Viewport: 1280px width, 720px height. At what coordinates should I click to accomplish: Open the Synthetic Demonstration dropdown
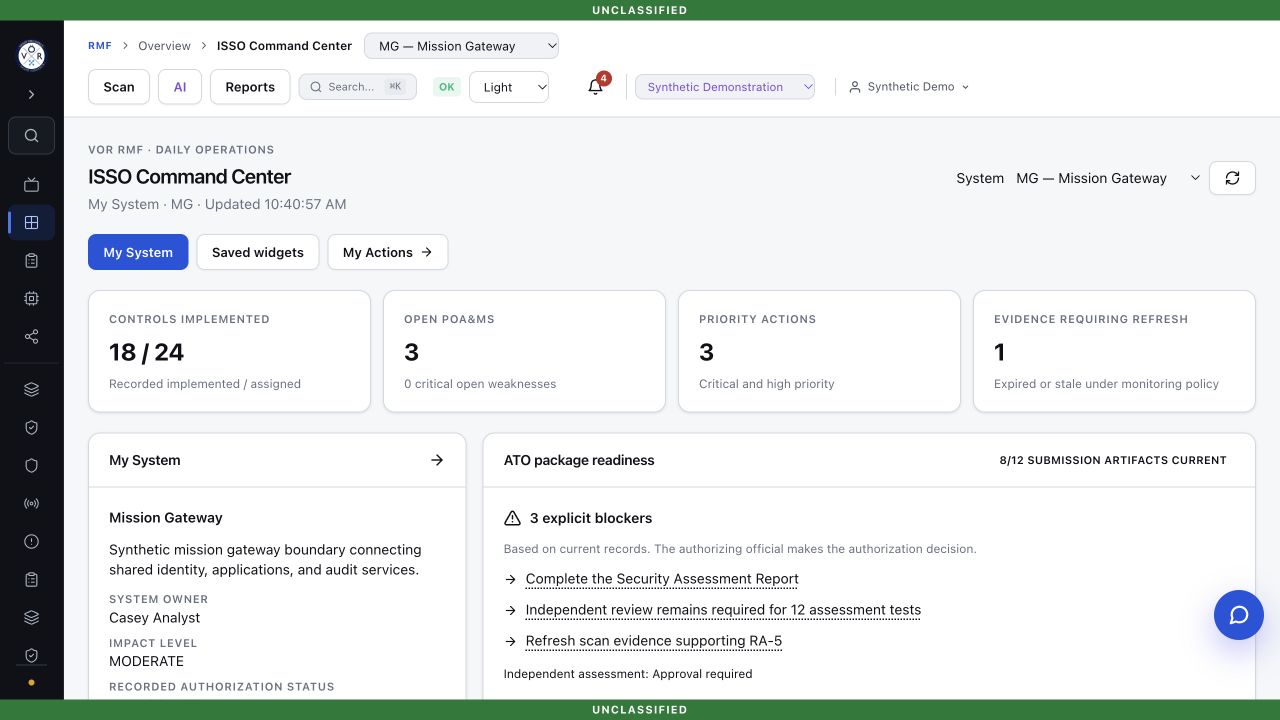click(x=725, y=87)
